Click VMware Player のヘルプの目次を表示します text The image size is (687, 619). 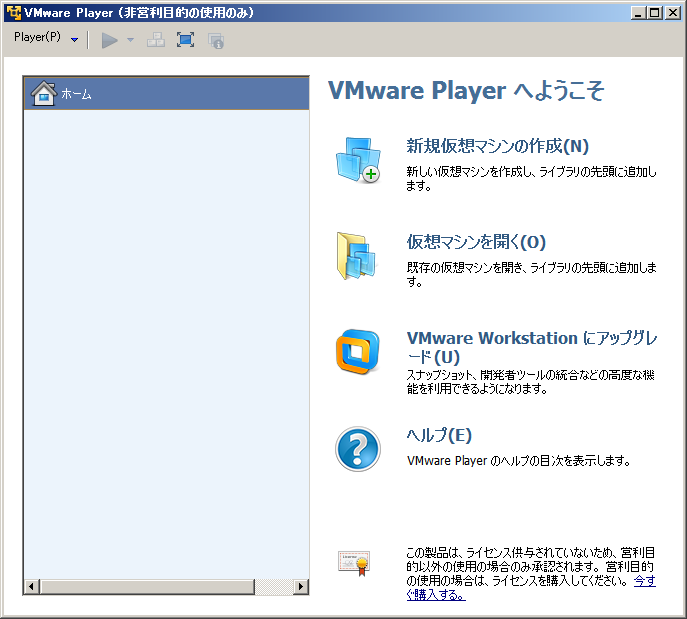point(518,461)
